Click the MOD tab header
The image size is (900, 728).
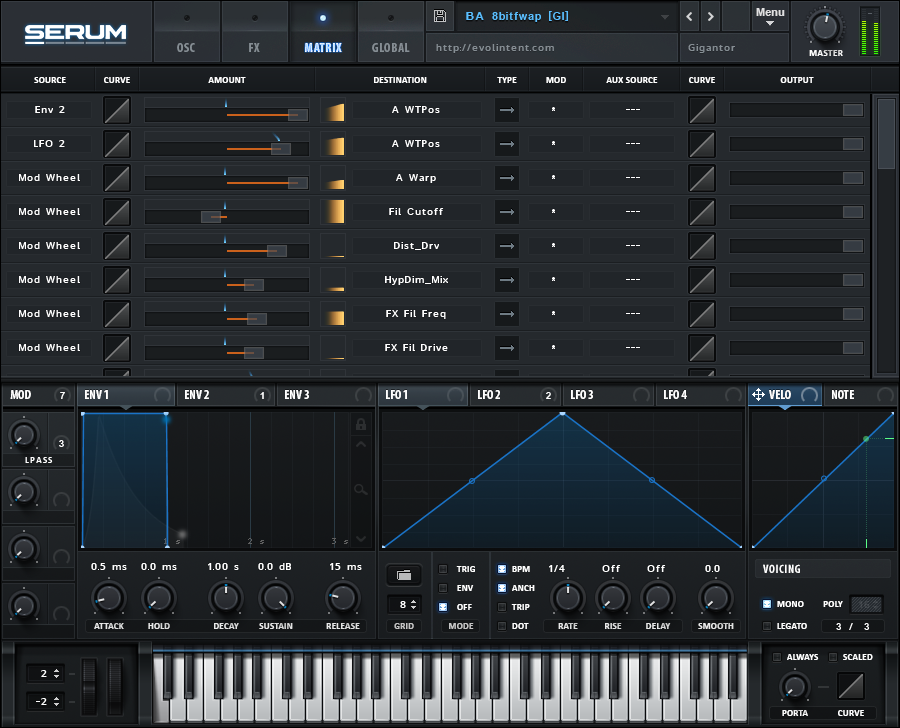click(x=38, y=395)
